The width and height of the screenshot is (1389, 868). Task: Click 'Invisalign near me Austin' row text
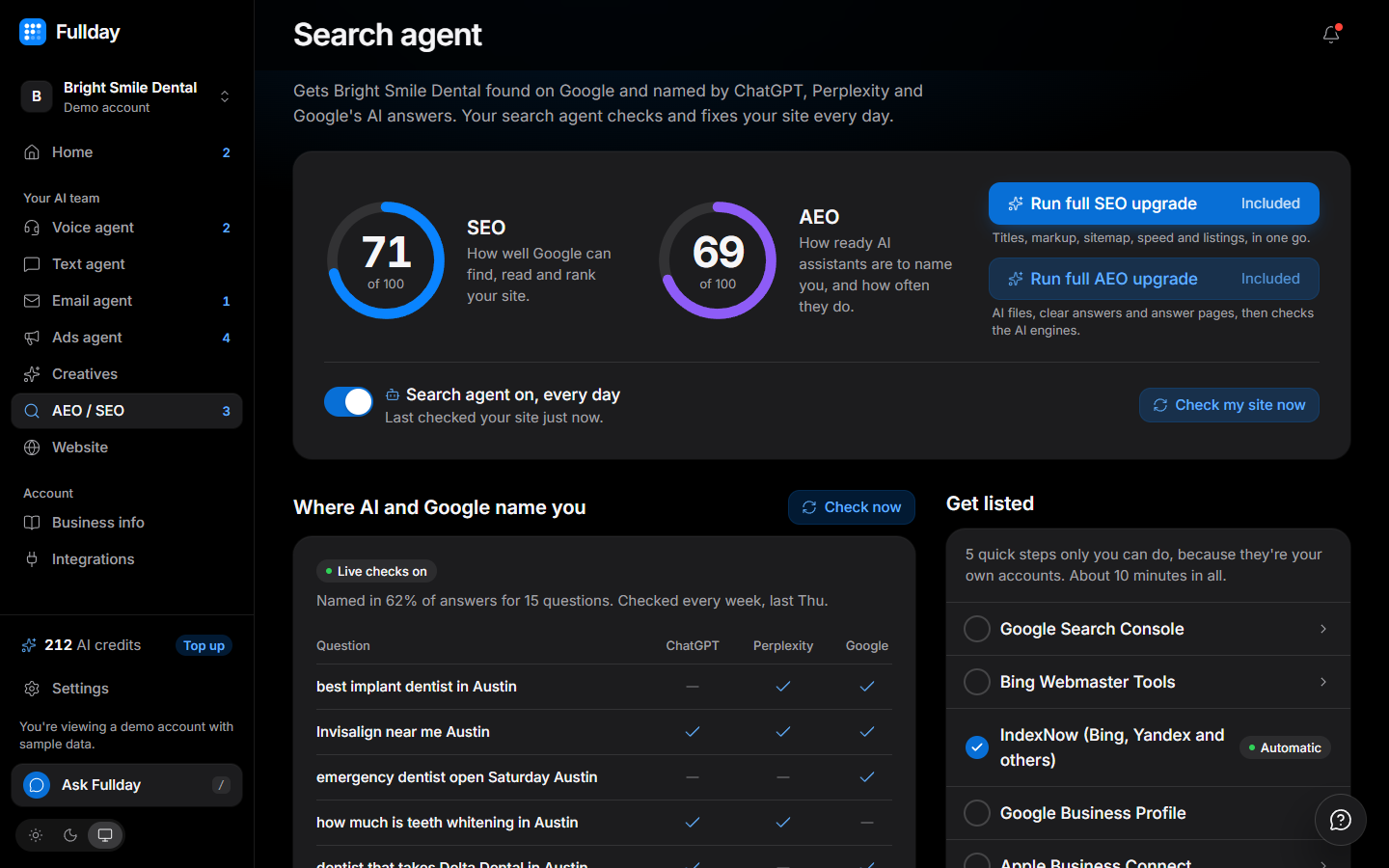coord(403,732)
